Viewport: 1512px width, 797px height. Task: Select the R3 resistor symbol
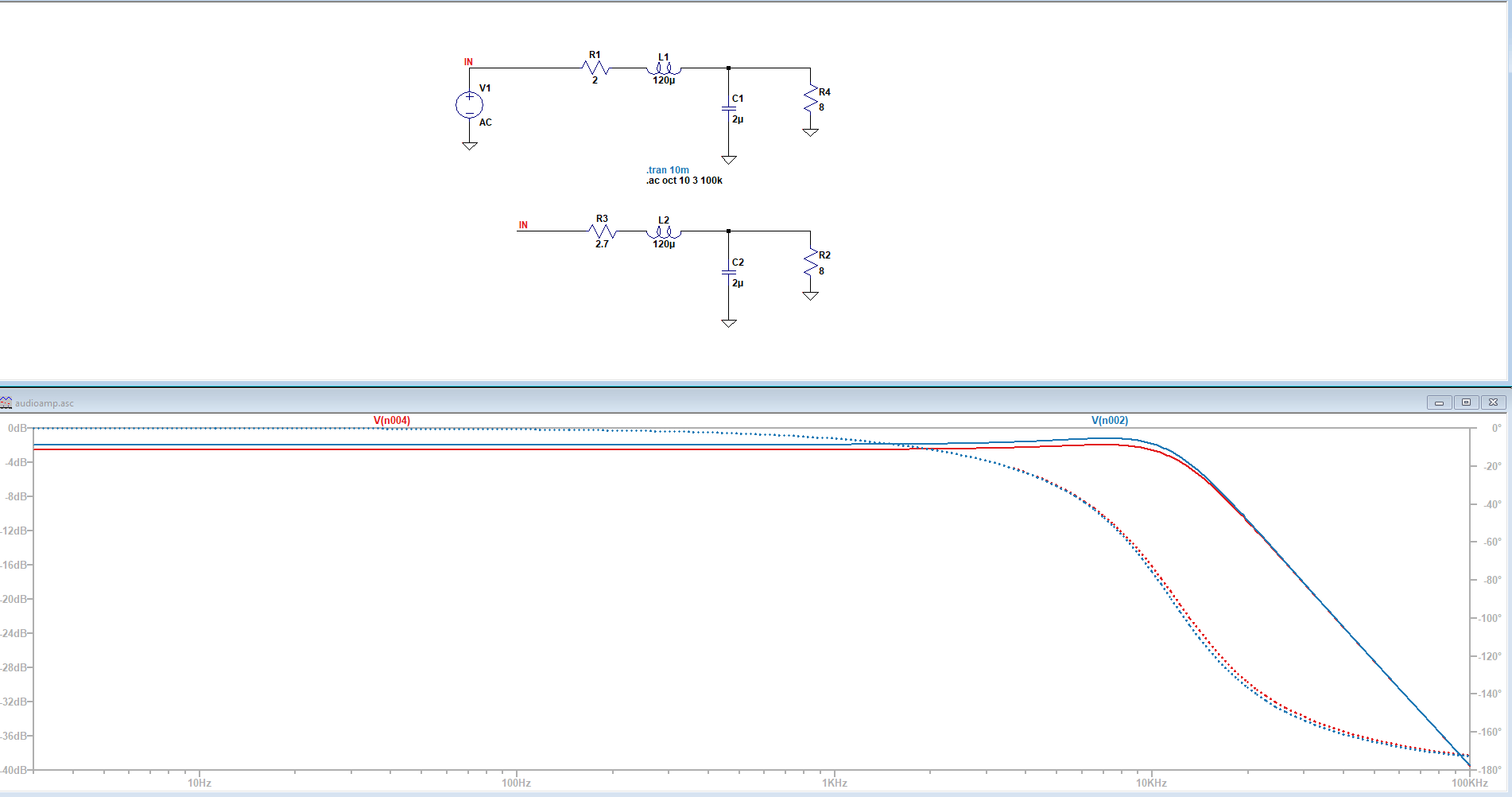point(603,231)
